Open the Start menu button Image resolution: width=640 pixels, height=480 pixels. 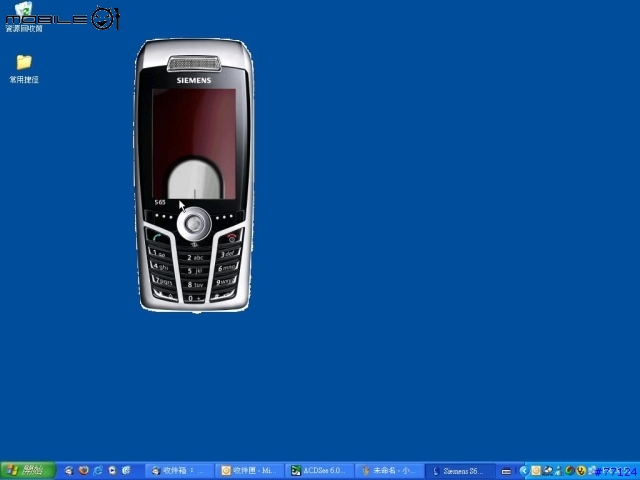28,471
